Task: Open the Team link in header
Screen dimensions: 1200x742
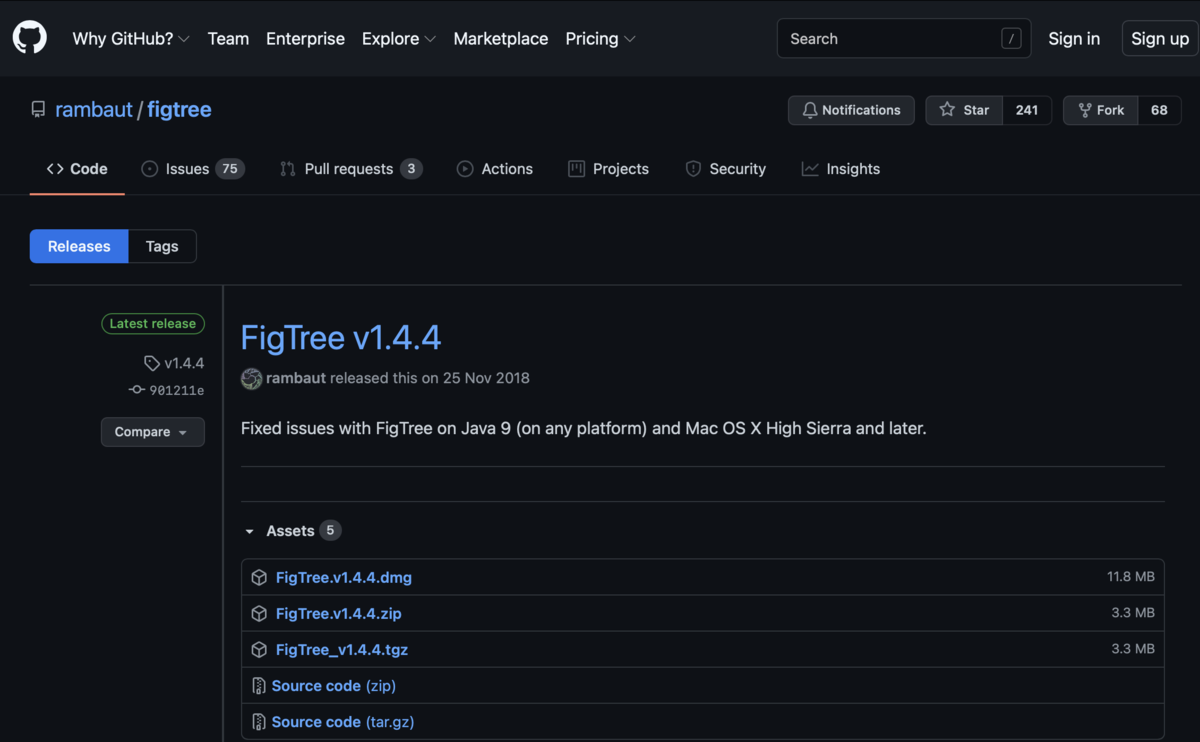Action: [x=228, y=39]
